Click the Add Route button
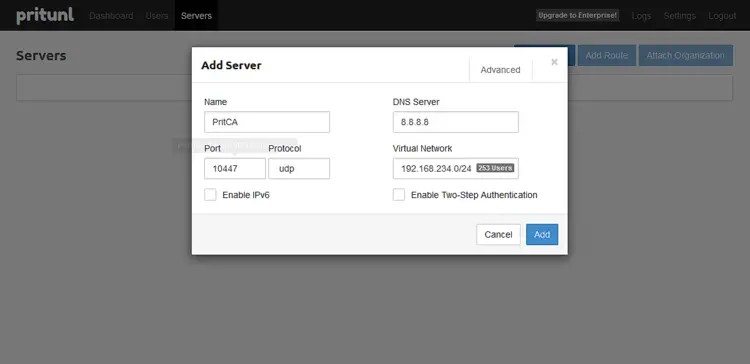The height and width of the screenshot is (364, 750). (x=607, y=55)
